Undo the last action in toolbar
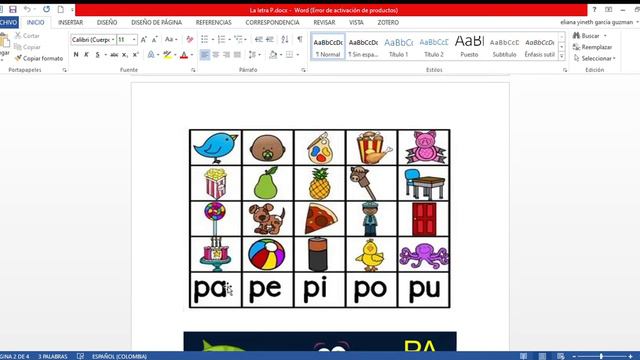The image size is (640, 360). (x=27, y=9)
